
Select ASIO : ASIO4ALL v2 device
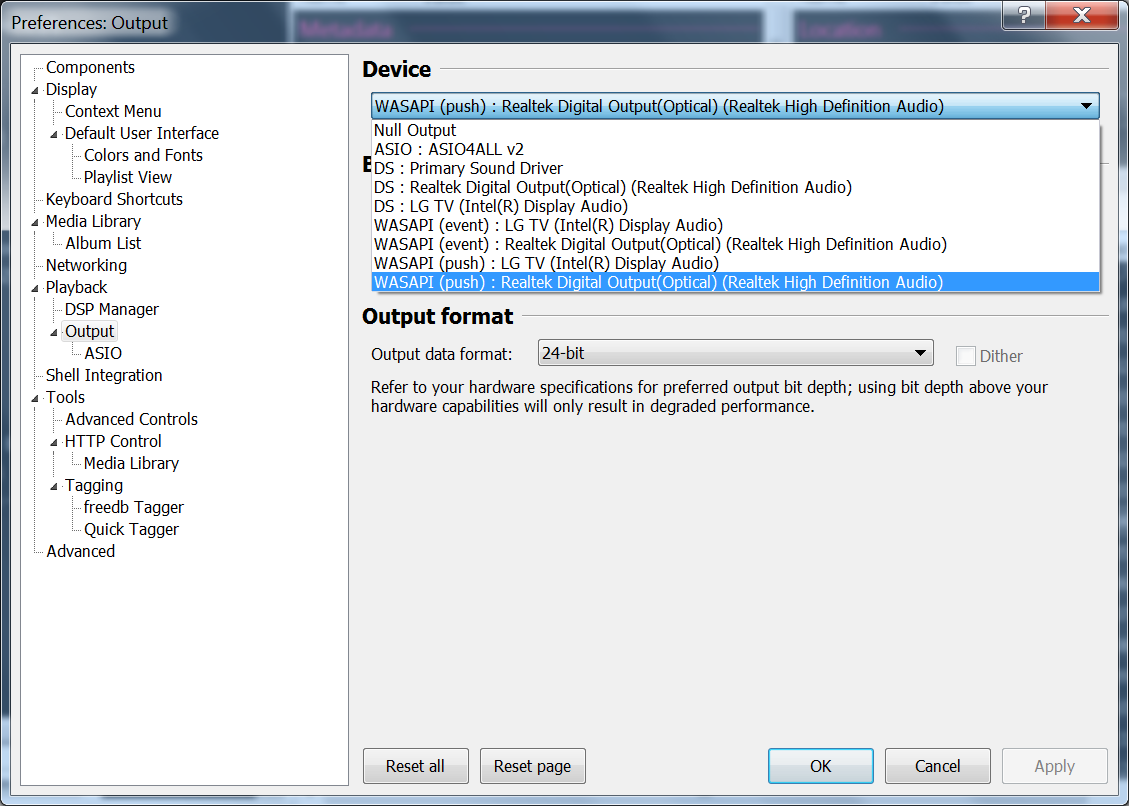tap(448, 149)
